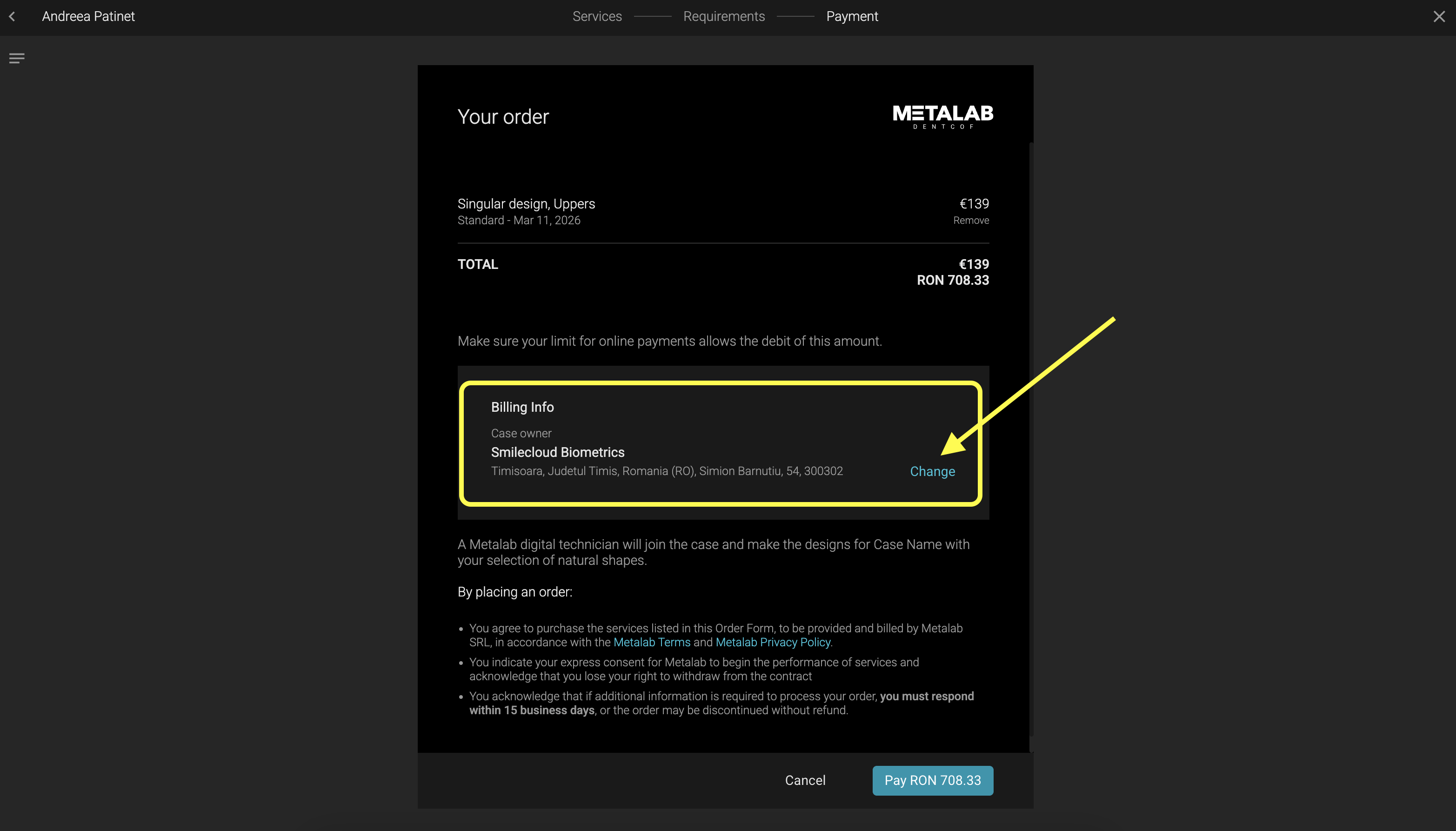Screen dimensions: 1456x831
Task: Click the Andreea Patinet case name
Action: pos(88,17)
